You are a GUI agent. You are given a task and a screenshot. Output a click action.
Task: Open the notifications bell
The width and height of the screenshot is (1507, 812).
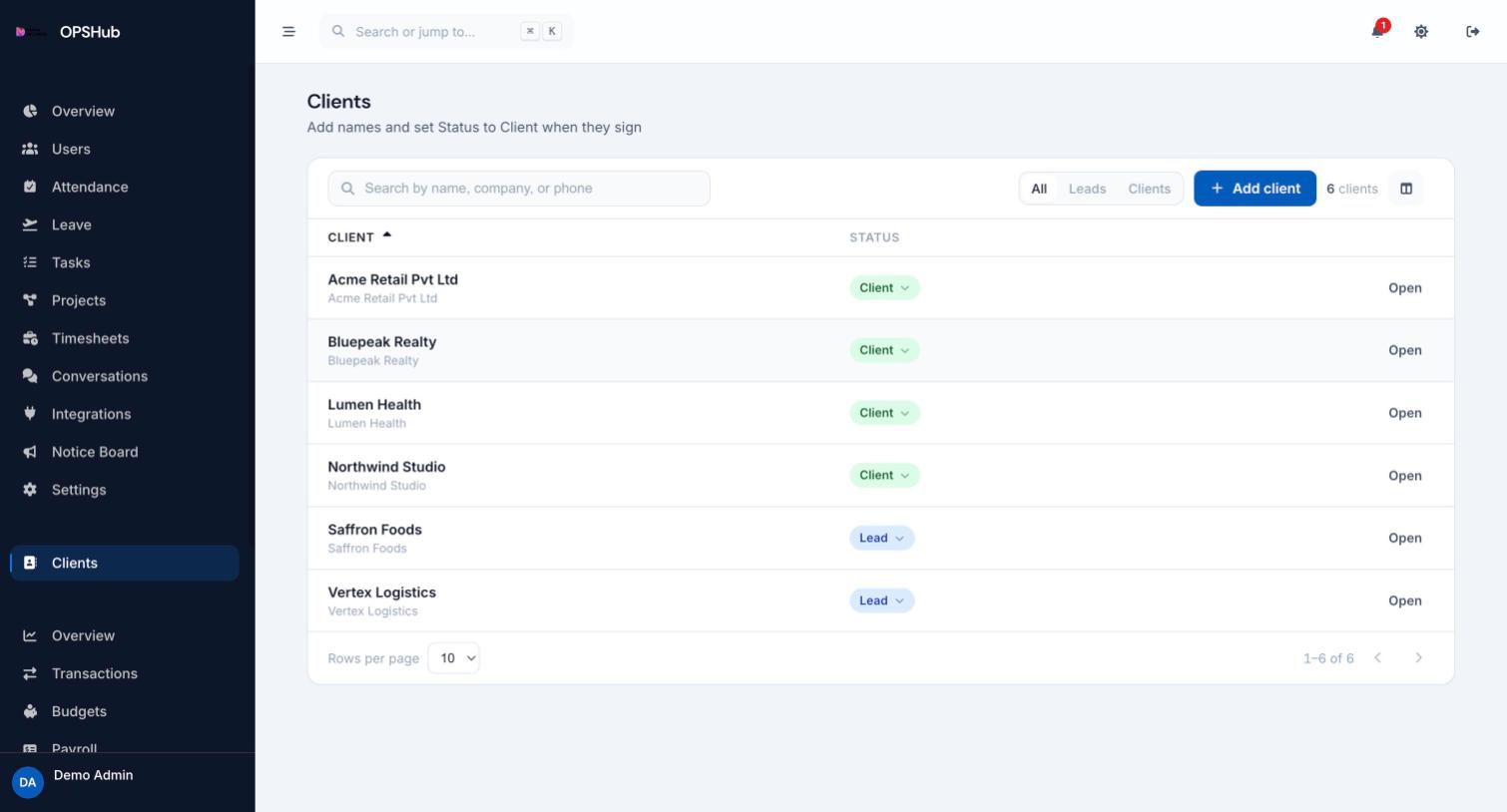1377,31
